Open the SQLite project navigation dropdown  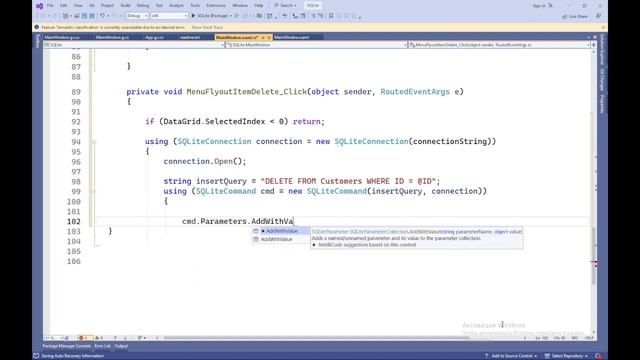click(x=134, y=45)
